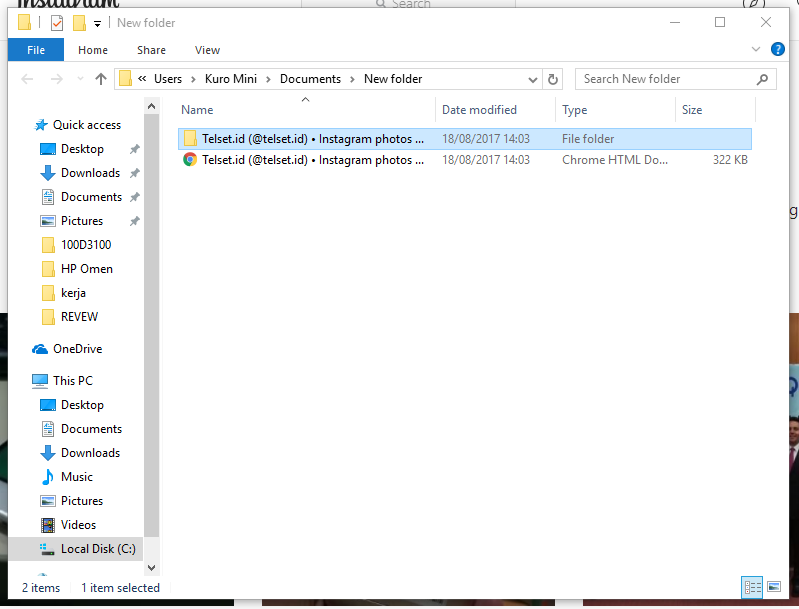Open the File menu tab
The height and width of the screenshot is (609, 799).
tap(36, 50)
